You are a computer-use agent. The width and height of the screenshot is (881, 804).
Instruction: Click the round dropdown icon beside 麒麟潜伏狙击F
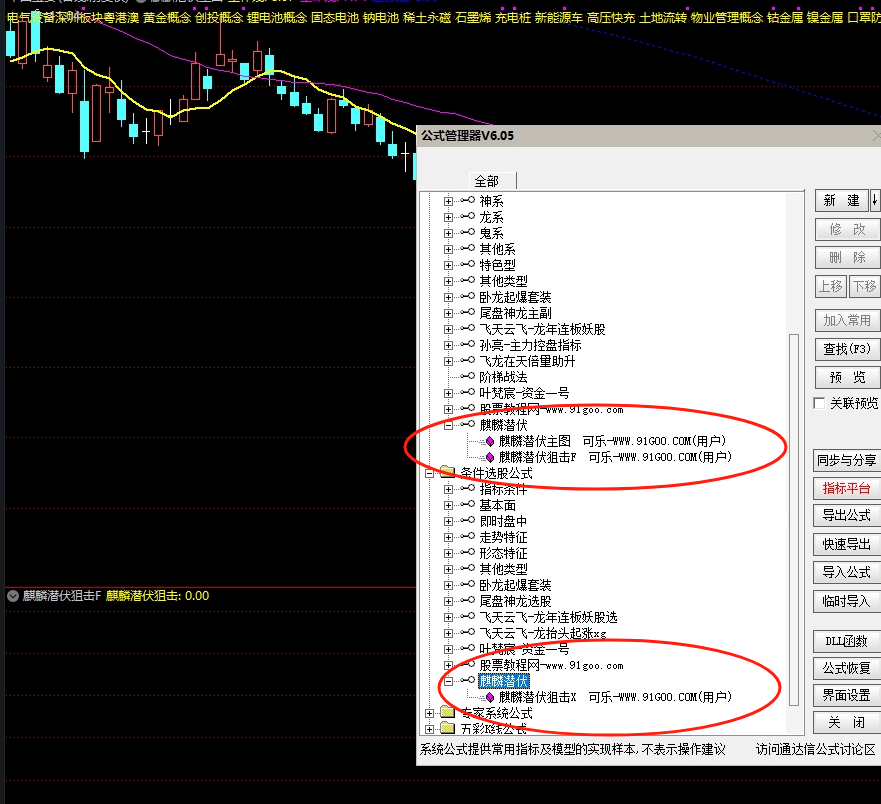pyautogui.click(x=13, y=596)
